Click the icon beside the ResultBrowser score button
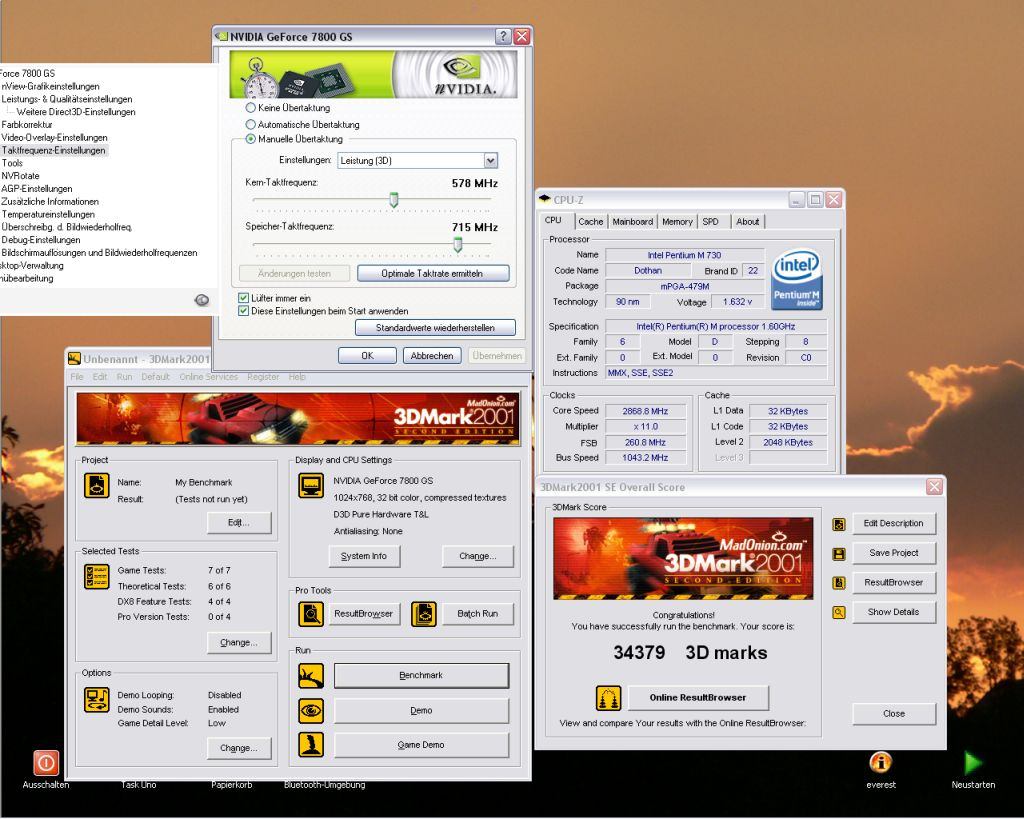The width and height of the screenshot is (1024, 819). [x=839, y=583]
